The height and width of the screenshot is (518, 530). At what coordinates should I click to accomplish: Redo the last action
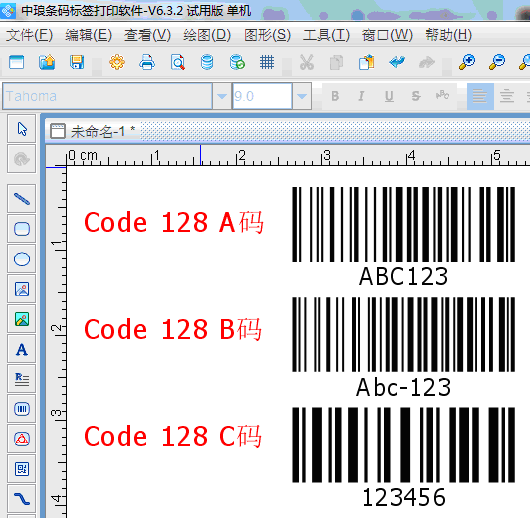click(x=427, y=62)
